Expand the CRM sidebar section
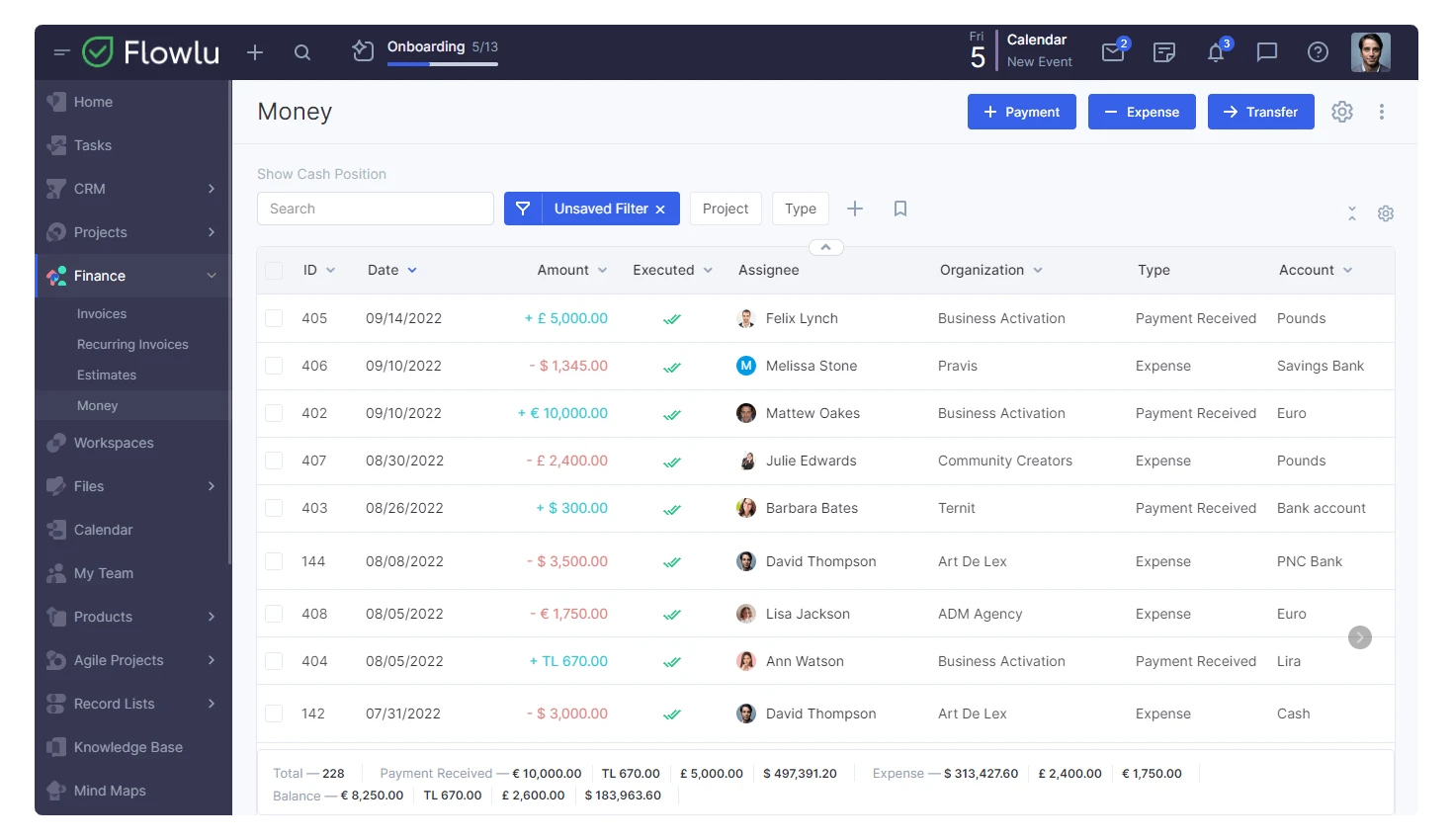1453x840 pixels. (x=212, y=189)
